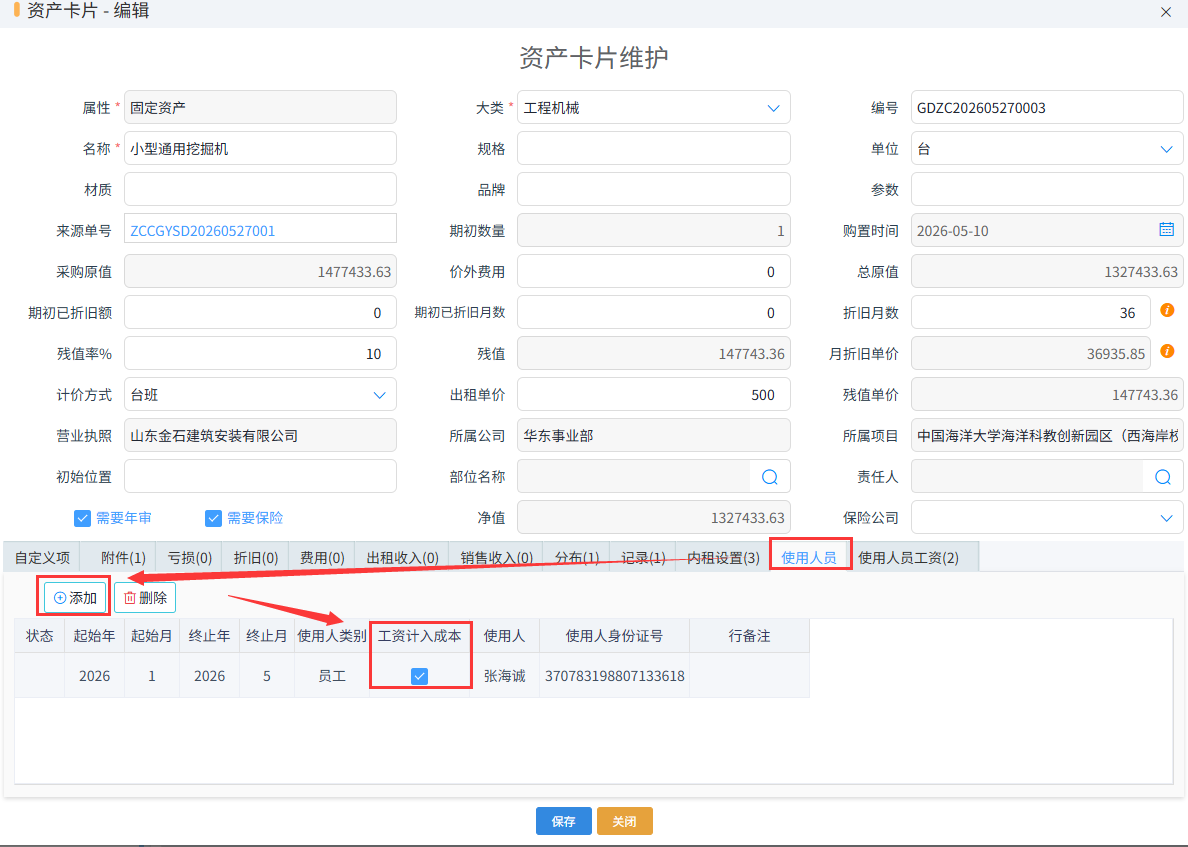This screenshot has width=1188, height=847.
Task: Open the 使用人员工资(2) tab
Action: pos(908,558)
